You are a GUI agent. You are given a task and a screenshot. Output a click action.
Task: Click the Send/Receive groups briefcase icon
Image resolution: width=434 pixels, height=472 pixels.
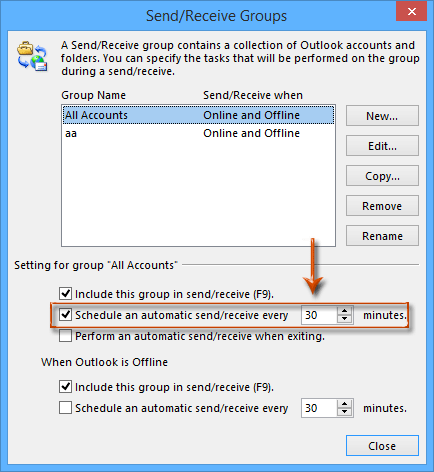click(32, 56)
